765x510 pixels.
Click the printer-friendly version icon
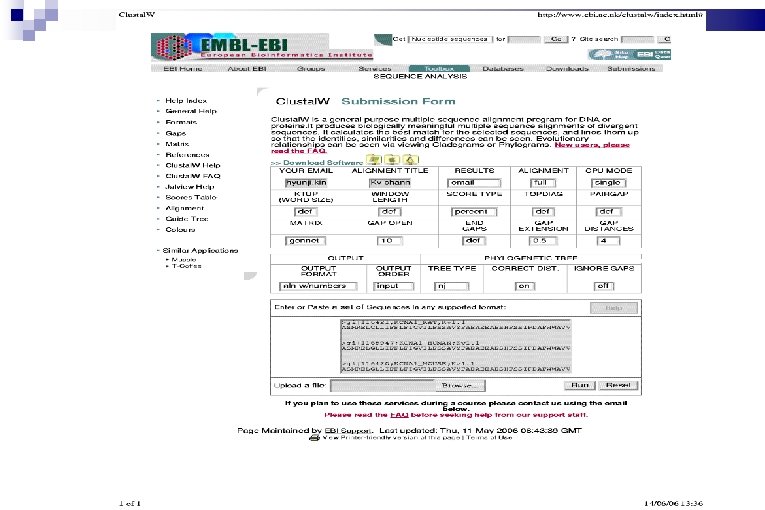coord(314,438)
